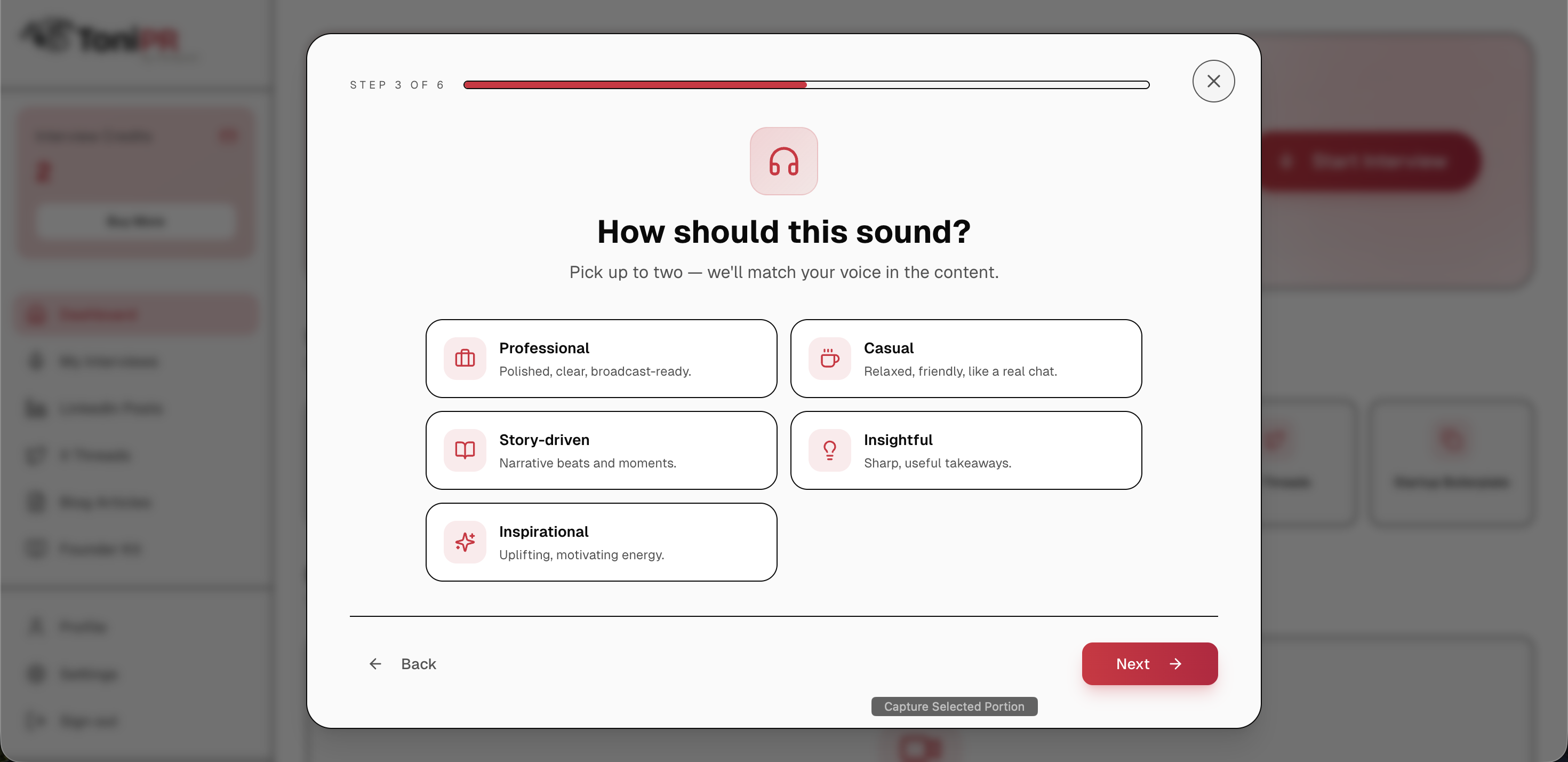Click the blurred Buy More button in the sidebar
The height and width of the screenshot is (762, 1568).
(136, 221)
